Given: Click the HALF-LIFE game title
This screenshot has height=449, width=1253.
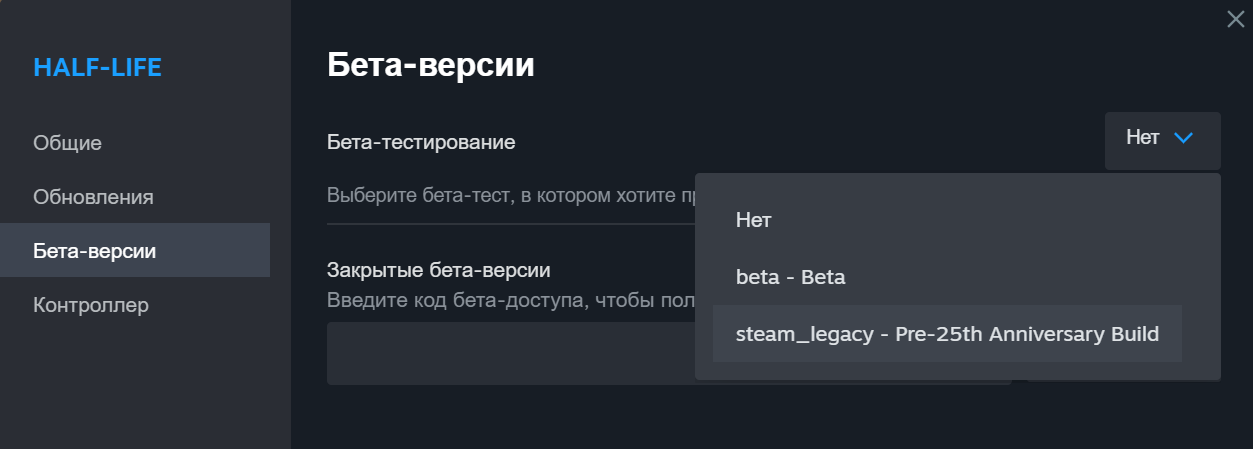Looking at the screenshot, I should point(97,68).
